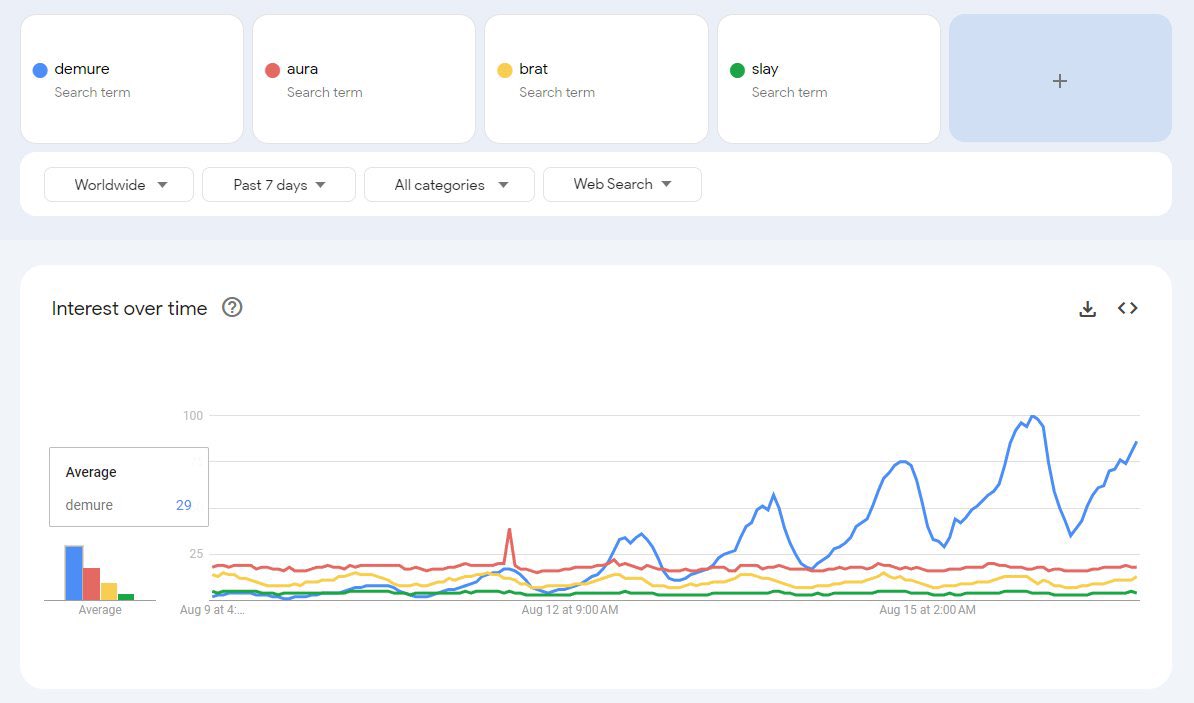The width and height of the screenshot is (1194, 703).
Task: Click the Aug 12 at 9:00 AM axis label
Action: pyautogui.click(x=570, y=610)
